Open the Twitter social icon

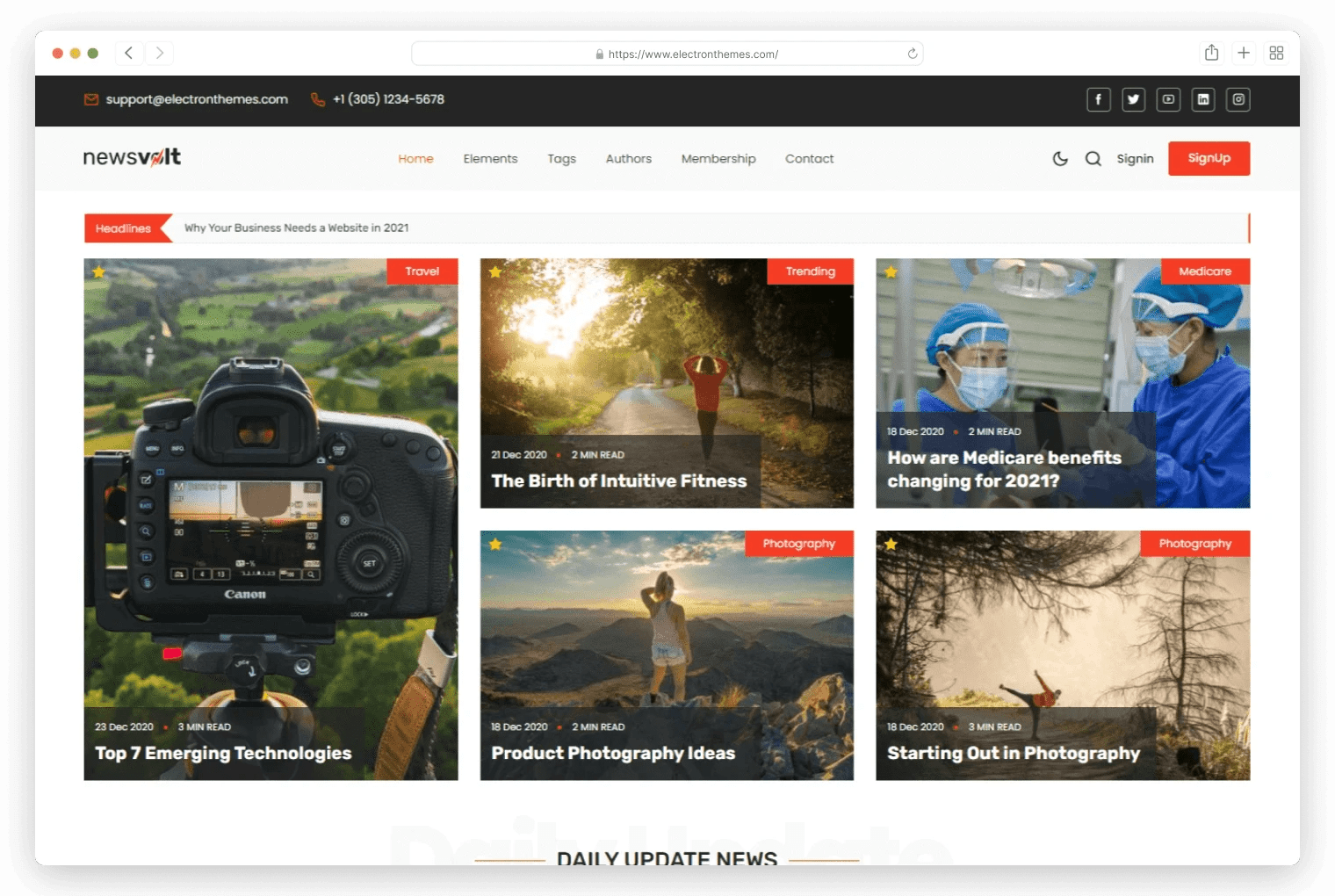click(1133, 99)
